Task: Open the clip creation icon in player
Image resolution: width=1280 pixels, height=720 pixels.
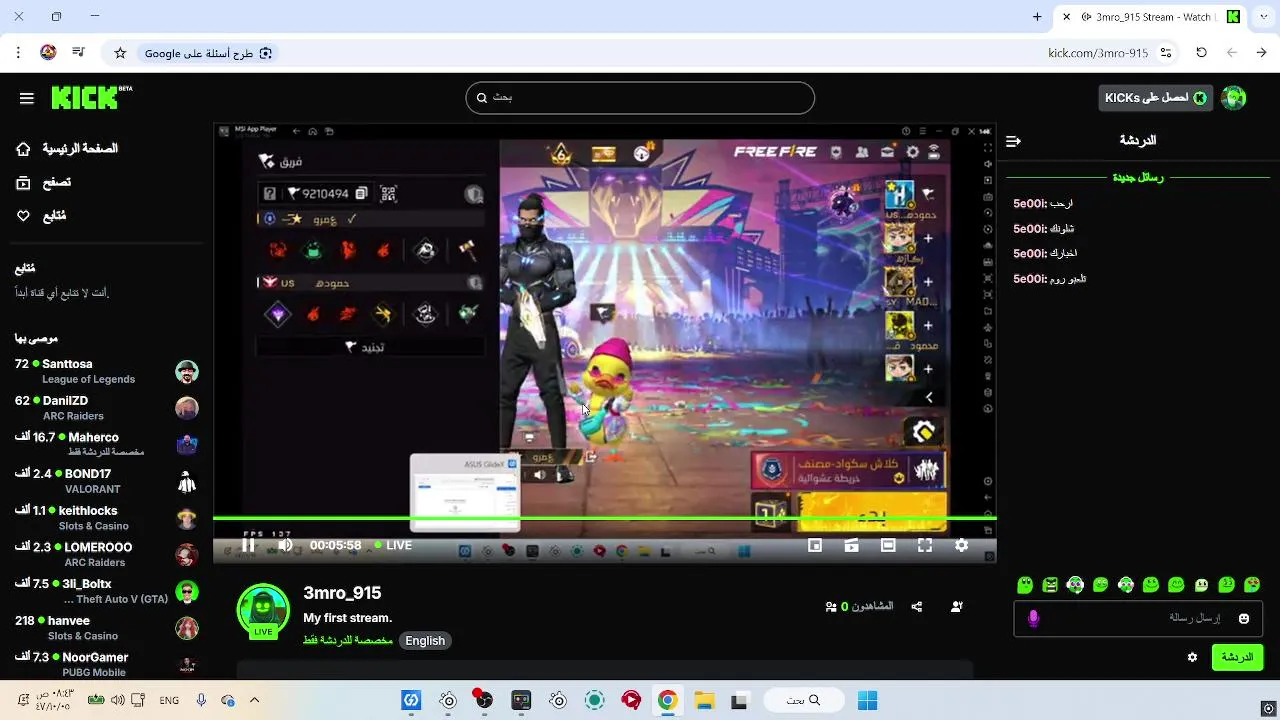Action: tap(852, 545)
